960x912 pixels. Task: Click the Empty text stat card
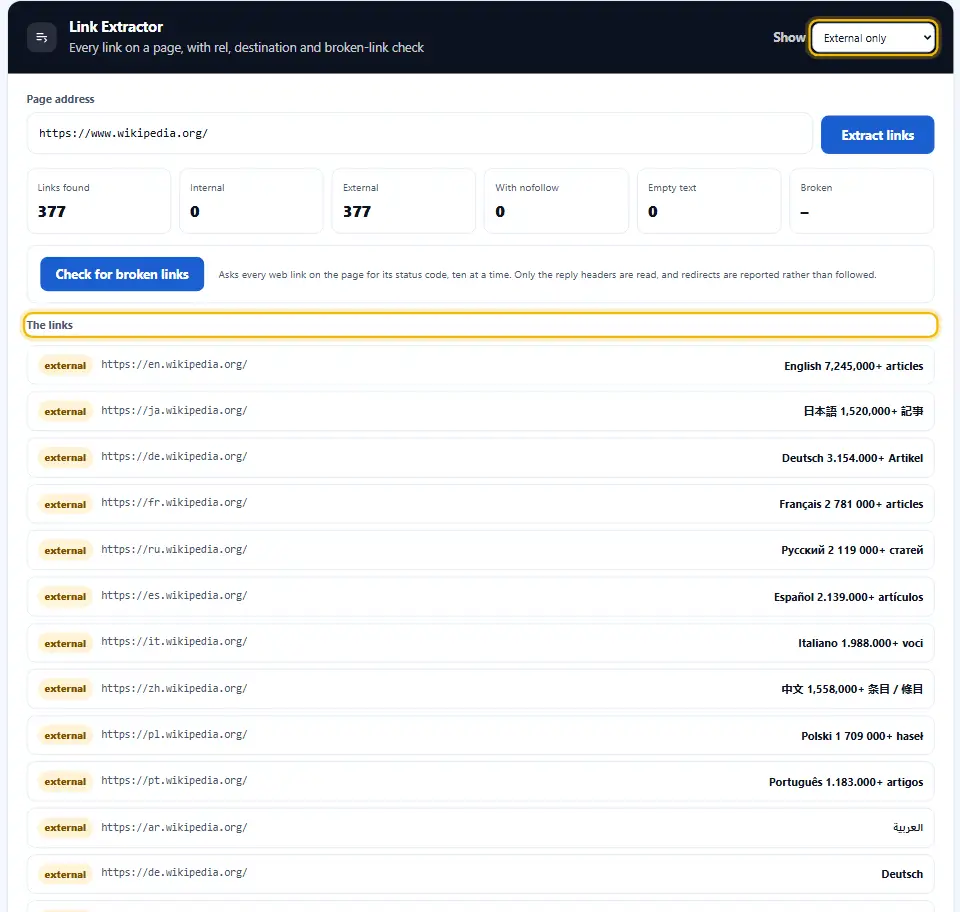point(709,201)
